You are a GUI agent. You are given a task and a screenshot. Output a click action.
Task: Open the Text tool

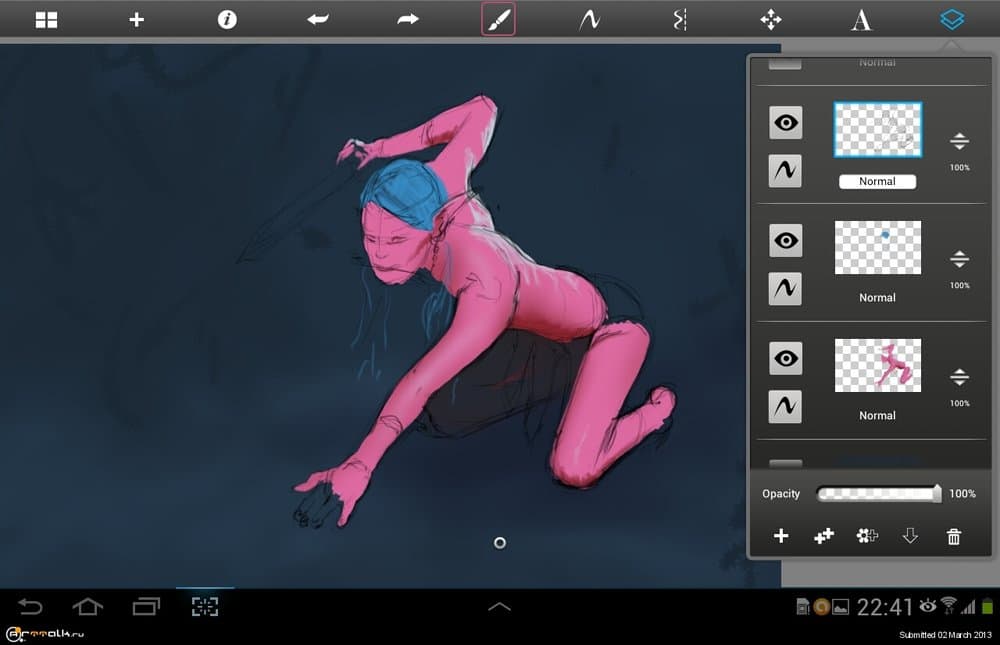coord(861,18)
